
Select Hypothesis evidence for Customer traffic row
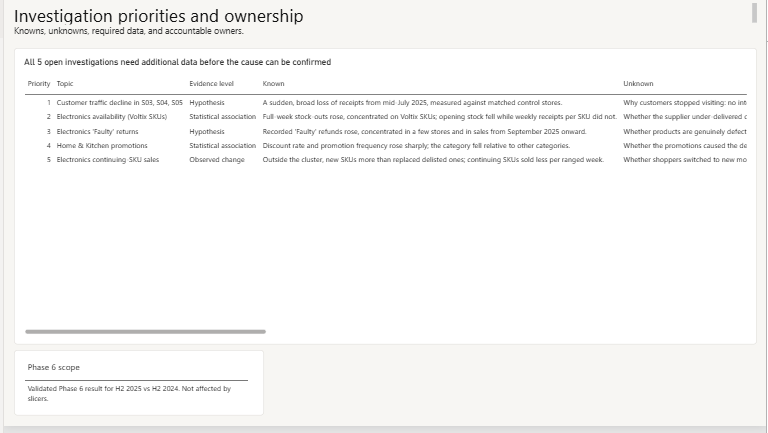[207, 103]
